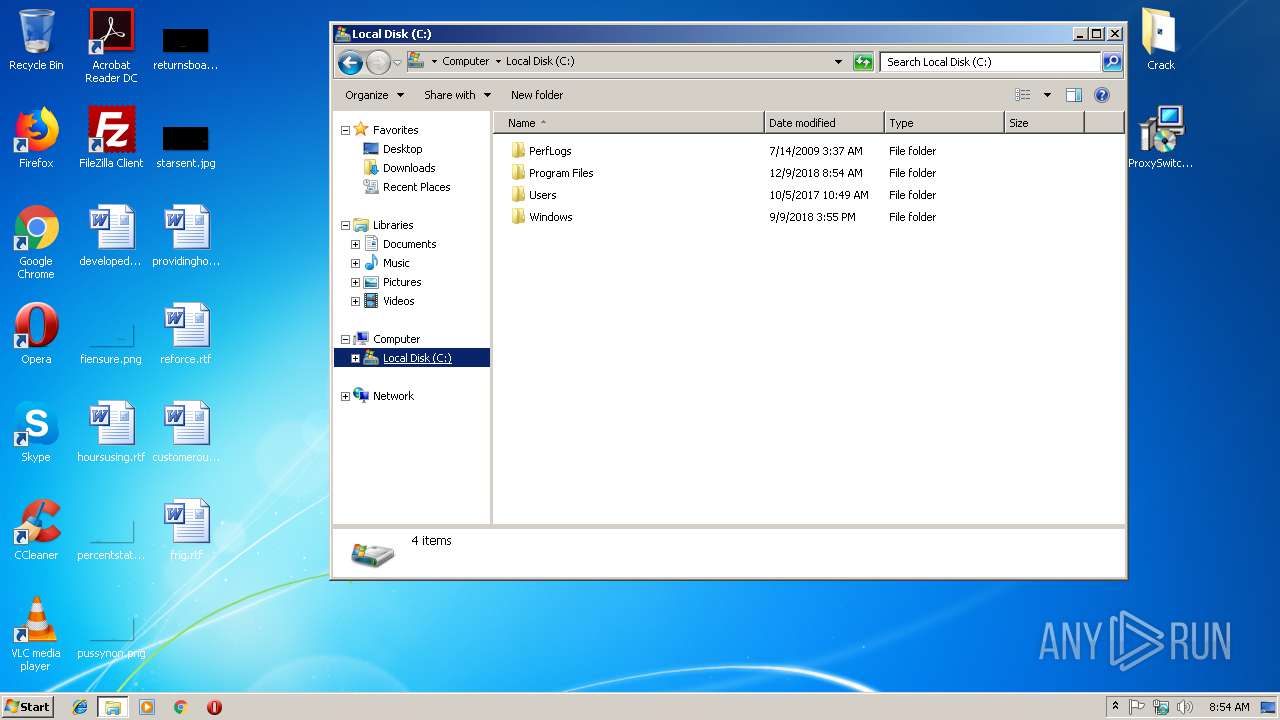Sort by the Size column header
This screenshot has height=720, width=1280.
tap(1044, 123)
